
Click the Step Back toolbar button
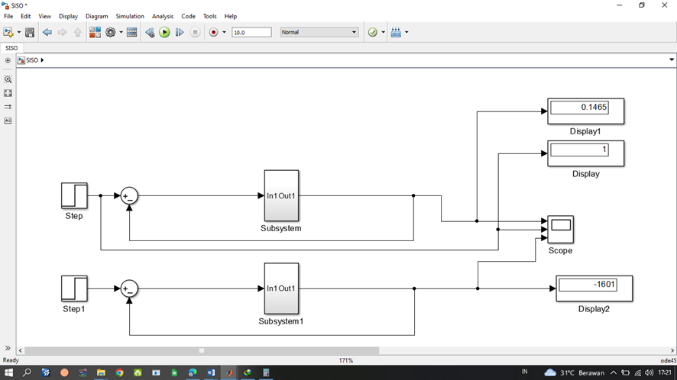pyautogui.click(x=149, y=32)
